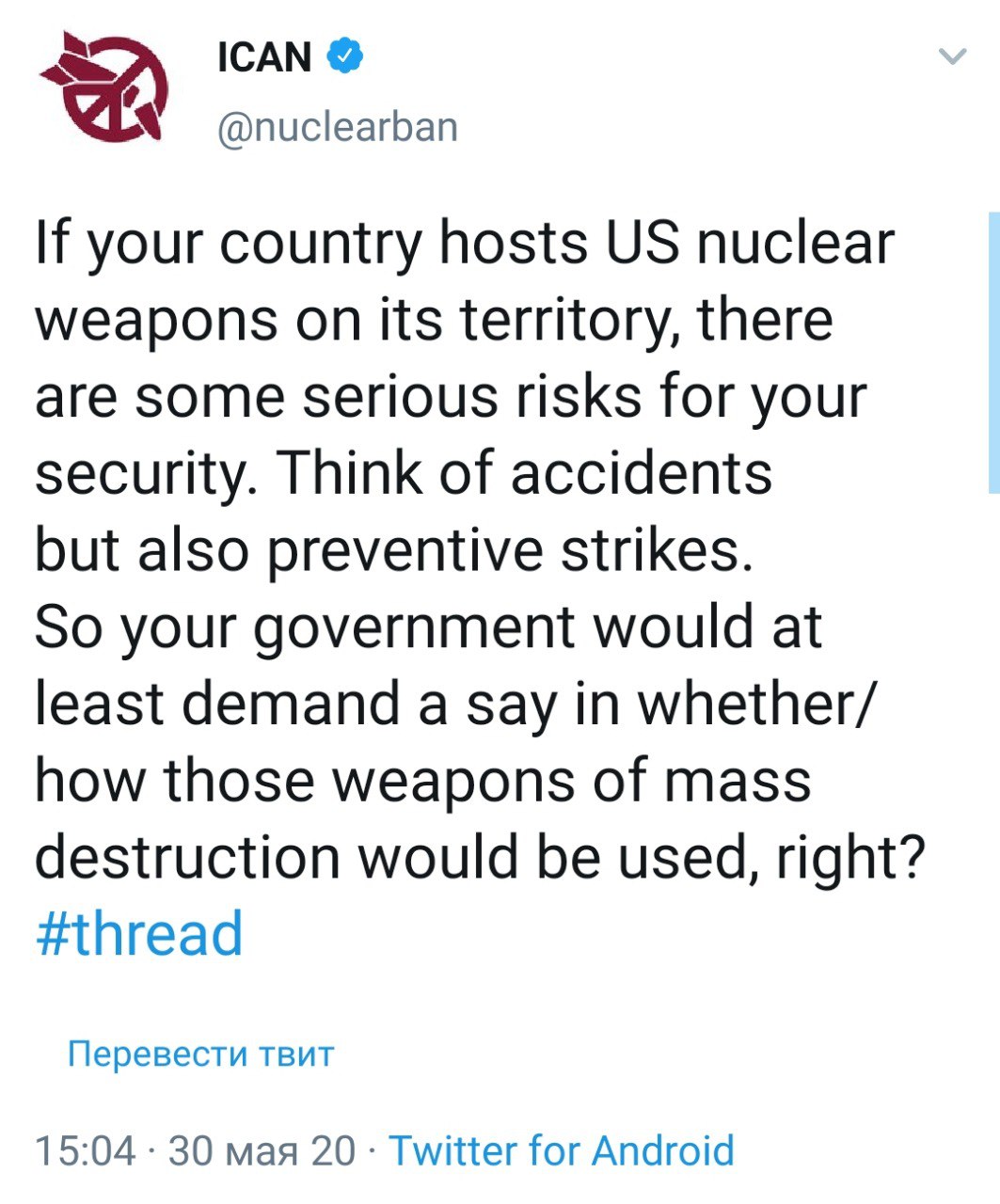
Task: Expand the tweet options chevron menu
Action: point(953,57)
